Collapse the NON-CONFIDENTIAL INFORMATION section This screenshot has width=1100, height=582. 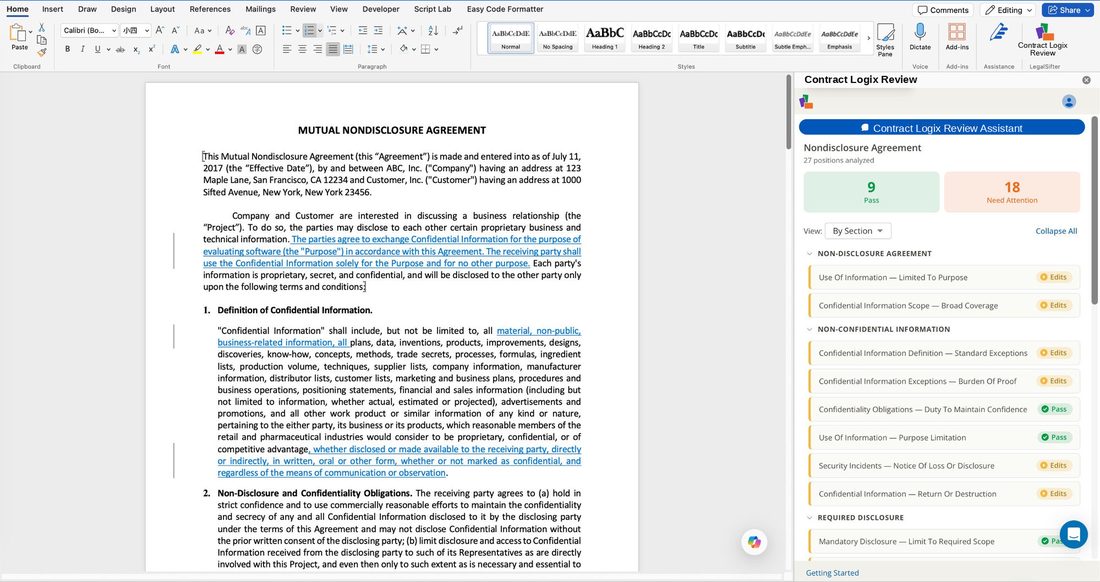point(810,330)
